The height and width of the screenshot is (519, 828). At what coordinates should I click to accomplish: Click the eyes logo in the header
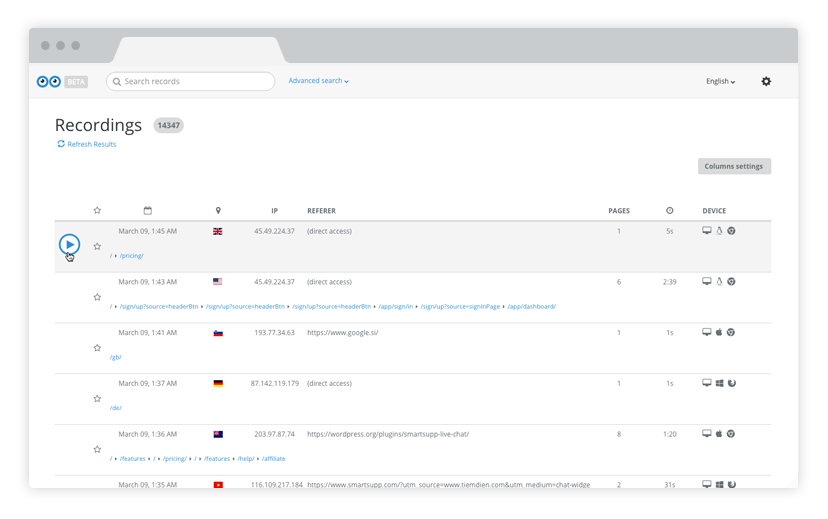(49, 81)
